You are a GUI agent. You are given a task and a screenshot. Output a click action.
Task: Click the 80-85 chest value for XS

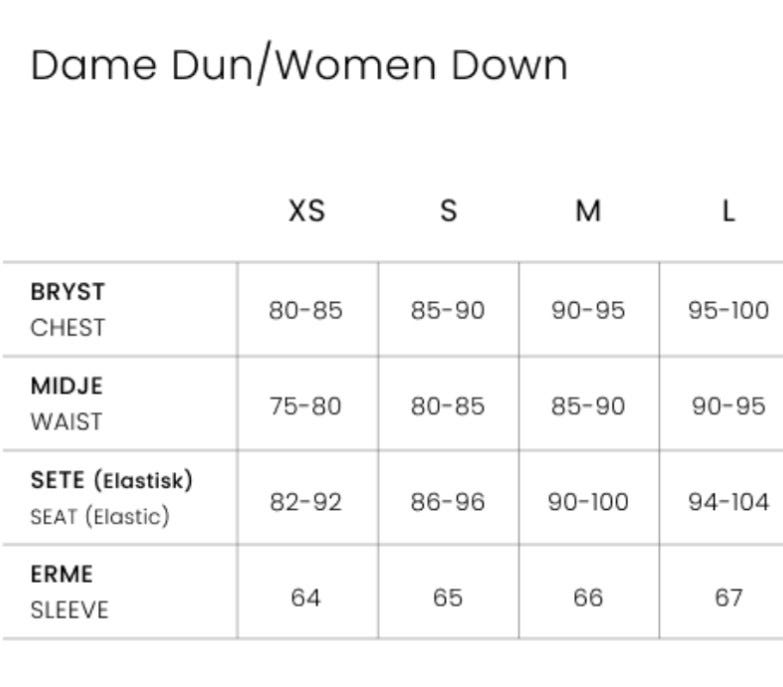[306, 310]
